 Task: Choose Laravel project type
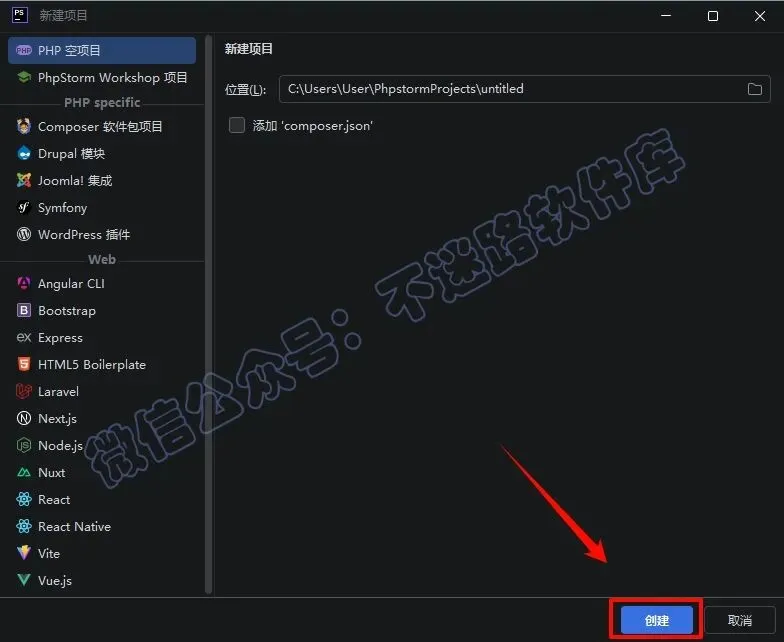102,391
